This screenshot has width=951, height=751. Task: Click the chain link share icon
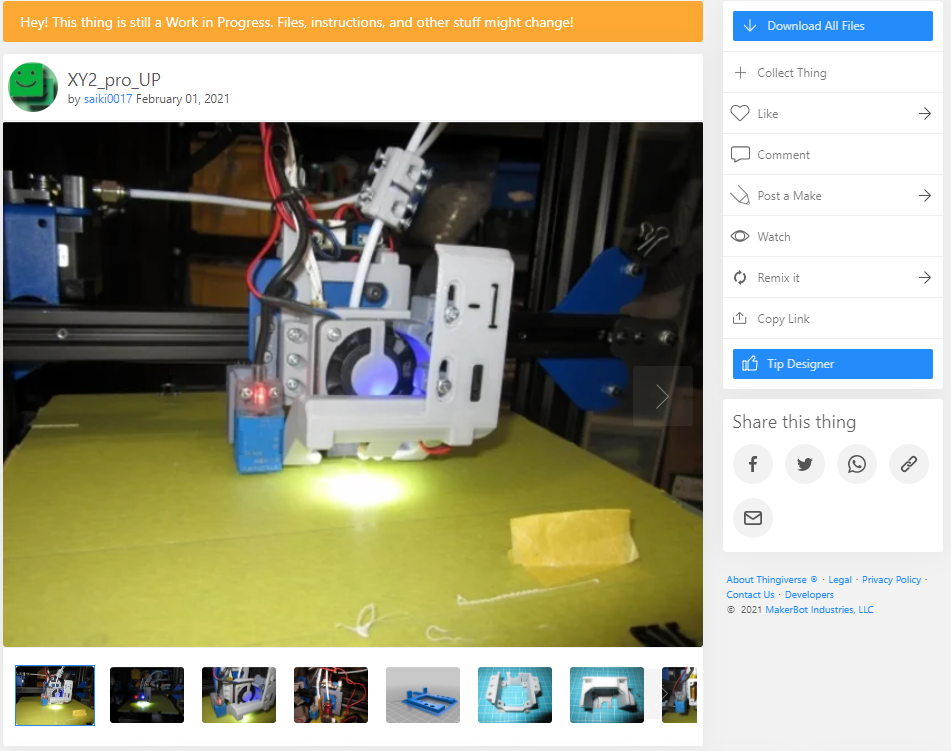(x=909, y=465)
